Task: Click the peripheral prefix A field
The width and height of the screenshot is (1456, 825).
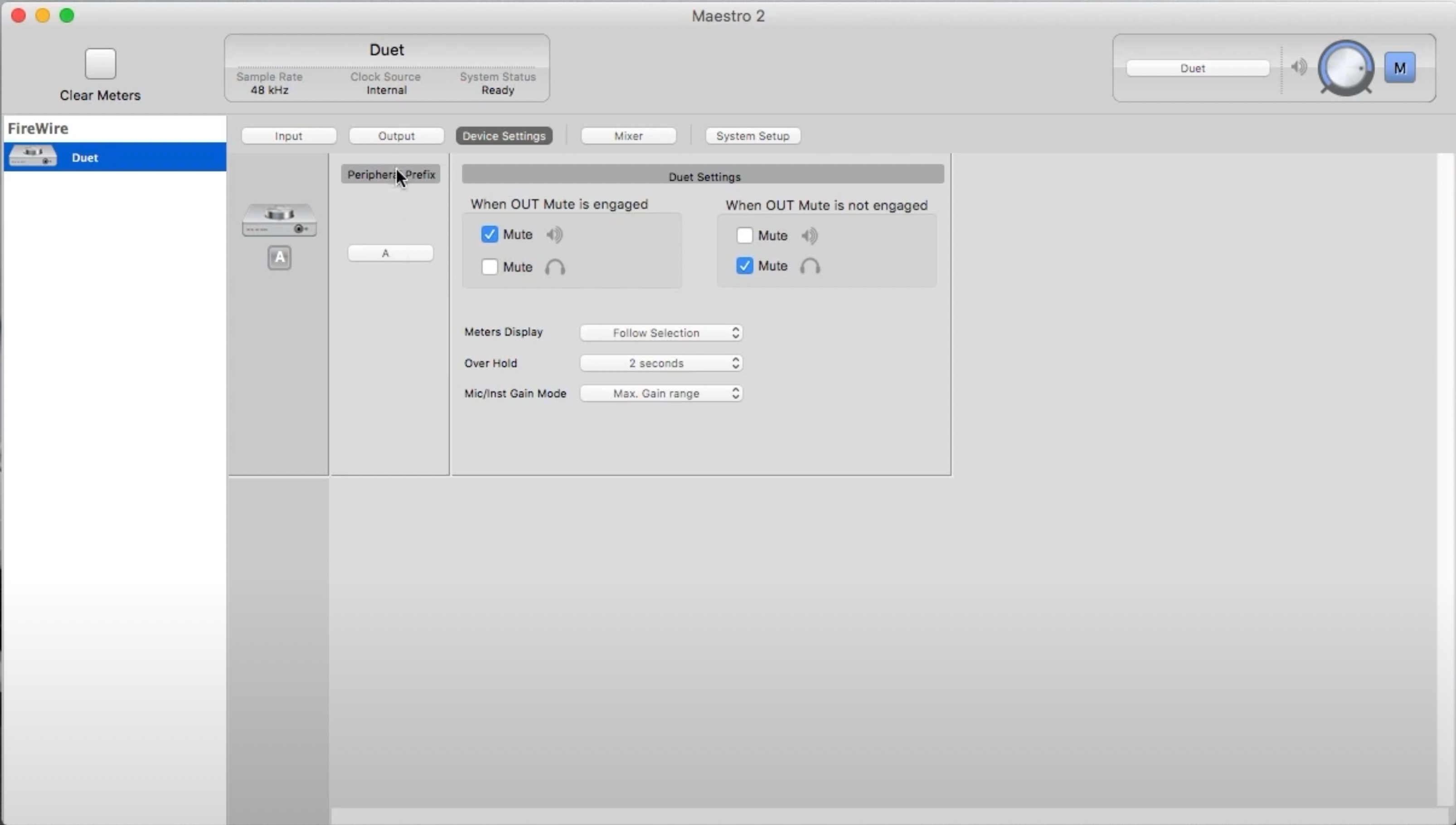Action: [x=390, y=253]
